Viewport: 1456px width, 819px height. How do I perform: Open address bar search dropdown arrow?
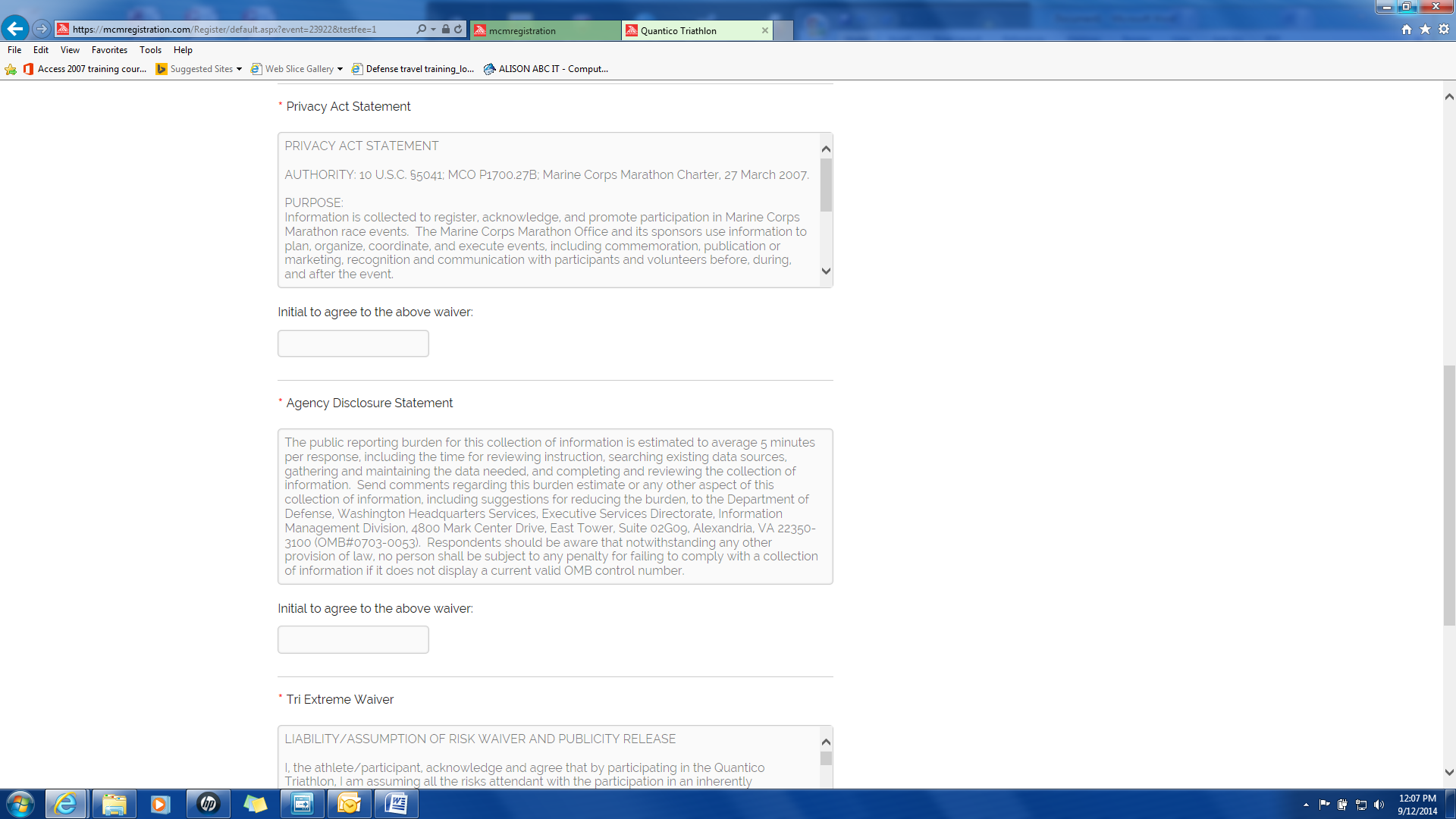tap(433, 29)
